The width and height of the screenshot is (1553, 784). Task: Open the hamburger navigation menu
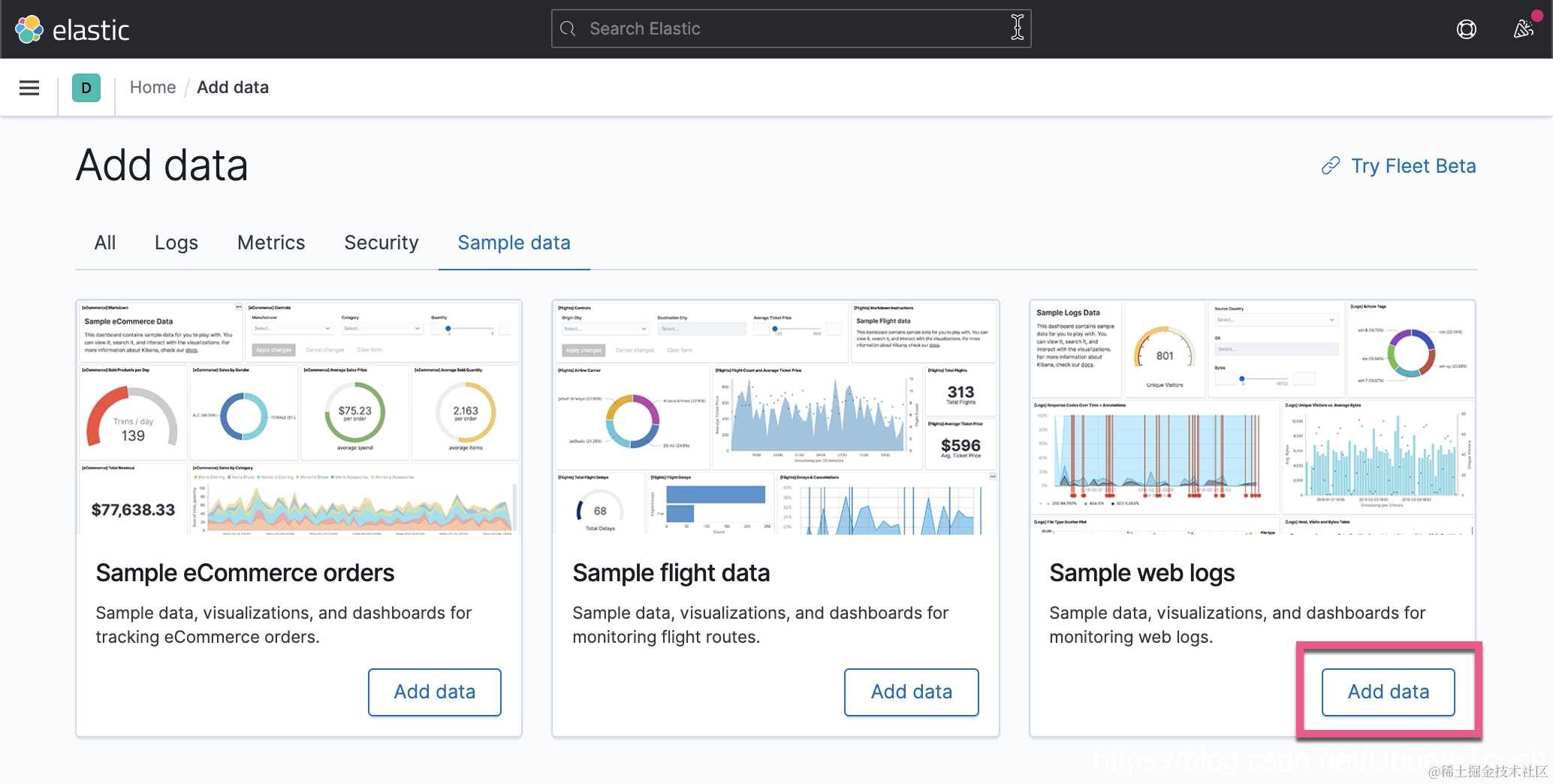tap(29, 88)
